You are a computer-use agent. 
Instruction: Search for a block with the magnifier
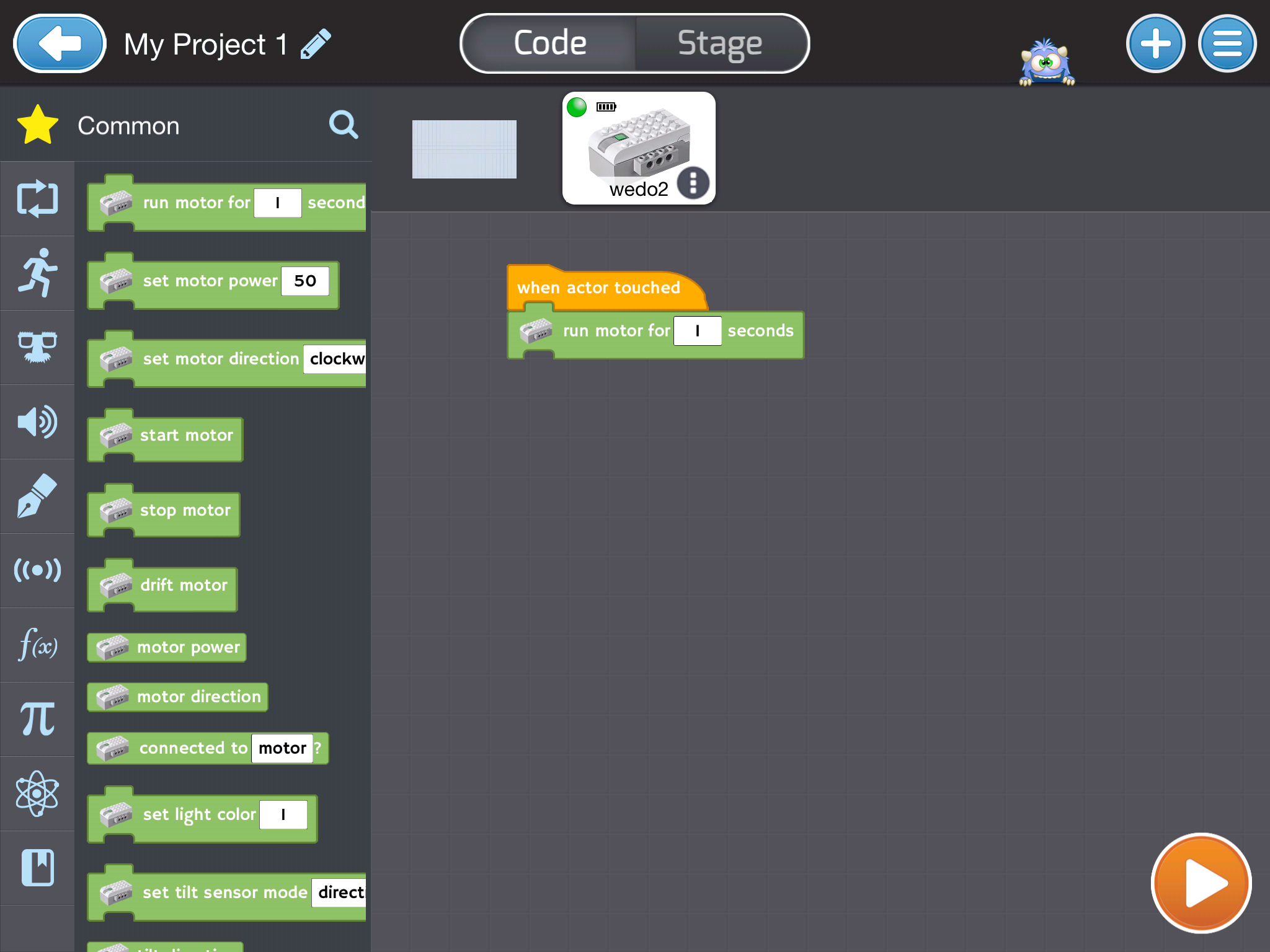[344, 125]
